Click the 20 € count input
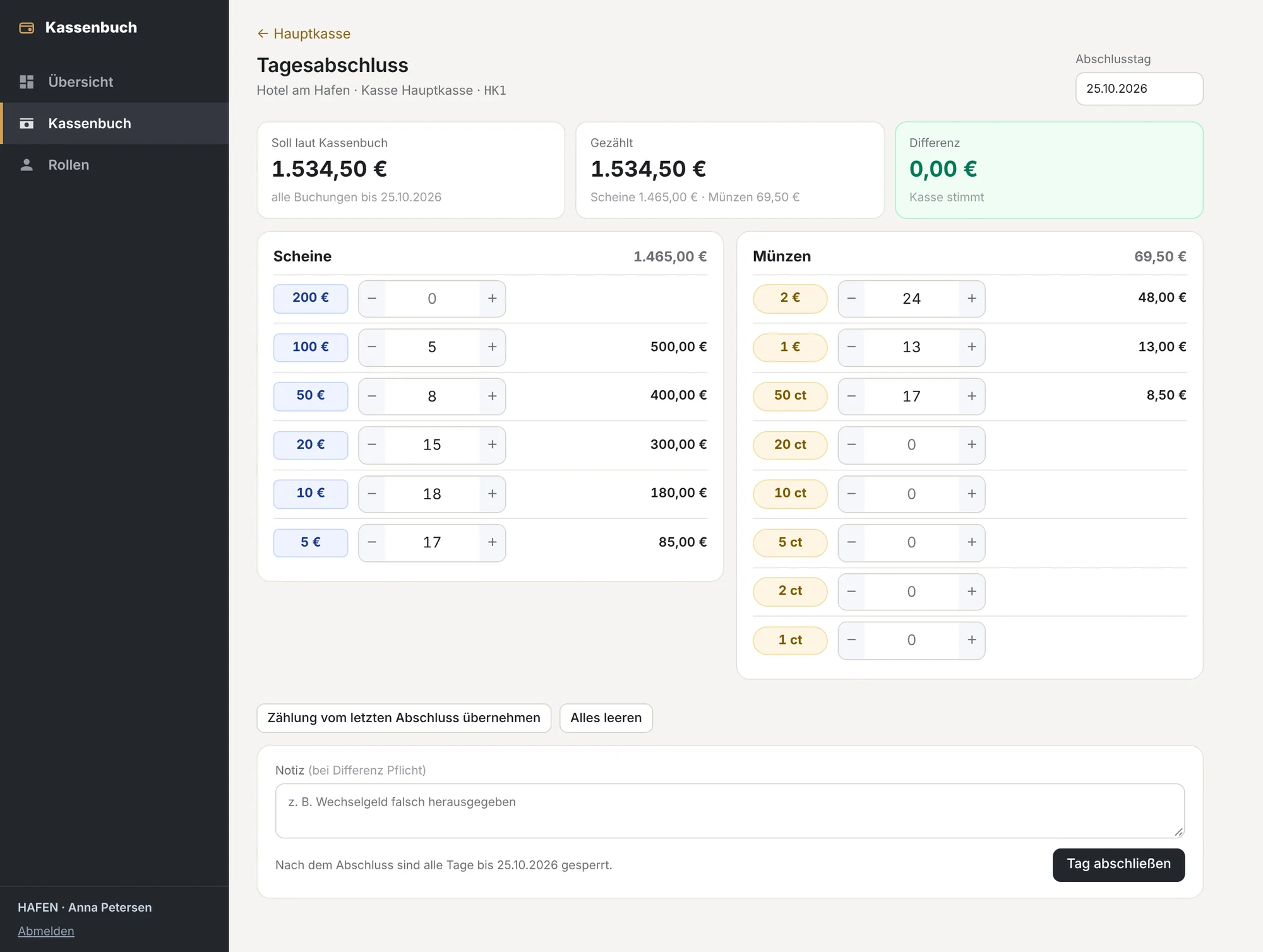The image size is (1263, 952). pos(432,445)
